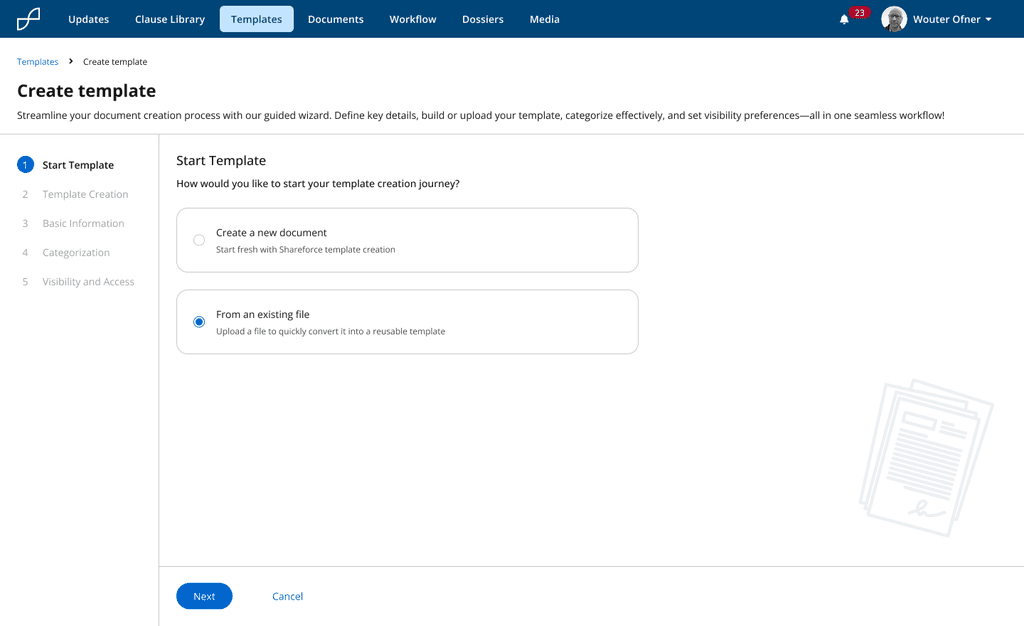1024x626 pixels.
Task: Click the 'Create a new document' option label
Action: (x=271, y=232)
